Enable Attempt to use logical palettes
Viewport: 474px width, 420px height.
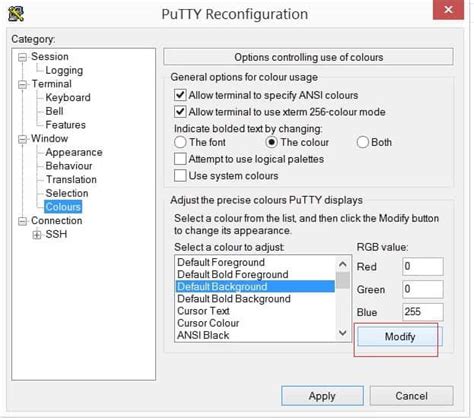(x=180, y=159)
